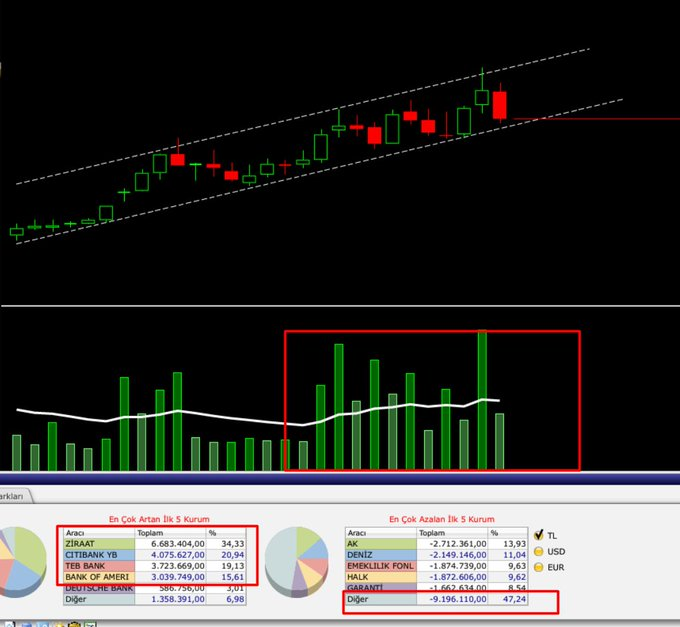Click the value -1.874.739,00
680x627 pixels.
click(x=458, y=566)
